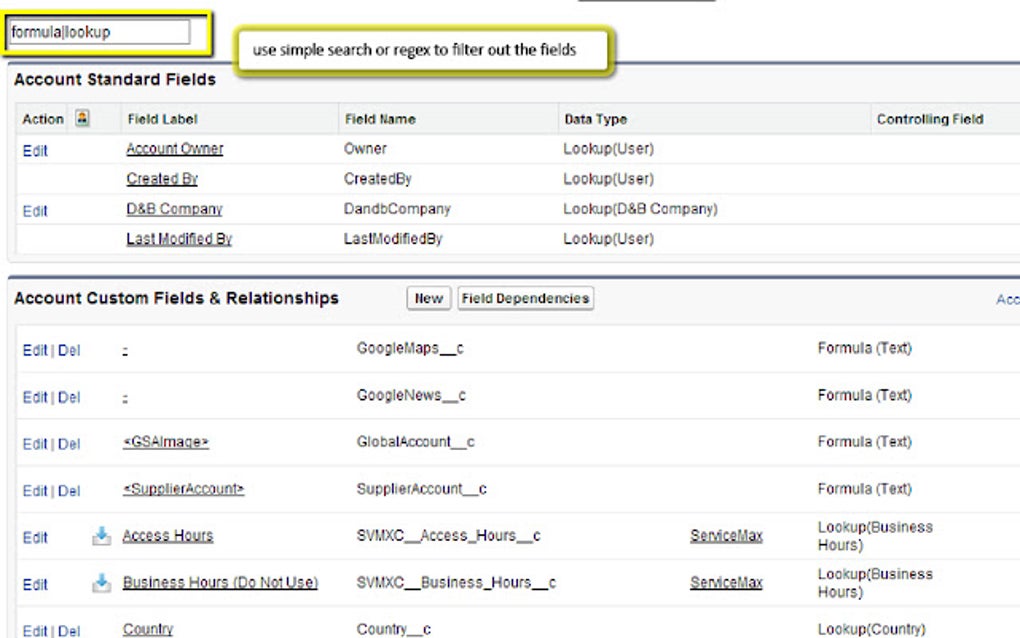Select Lookup(User) type of Last Modified By
1020x638 pixels.
608,239
